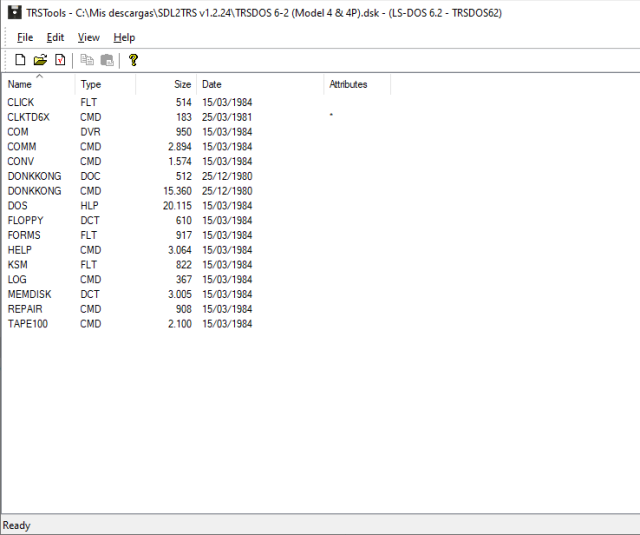Select the CONV file
Screen dimensions: 640x535
click(x=21, y=161)
